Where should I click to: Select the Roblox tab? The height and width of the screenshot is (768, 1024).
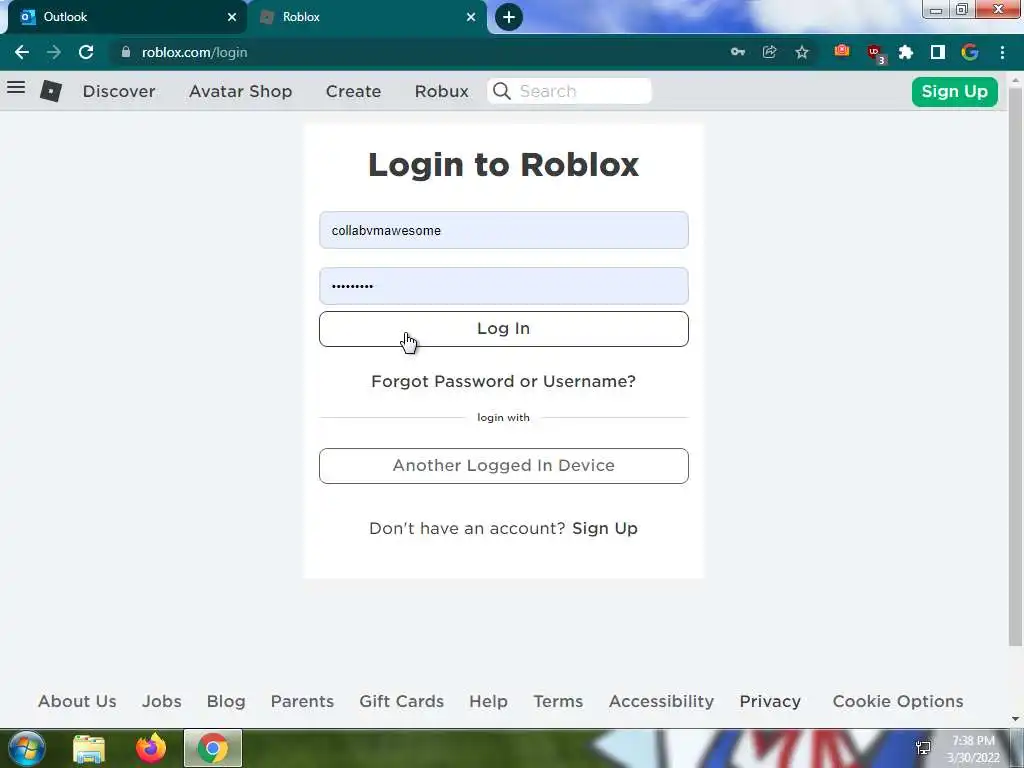point(367,17)
